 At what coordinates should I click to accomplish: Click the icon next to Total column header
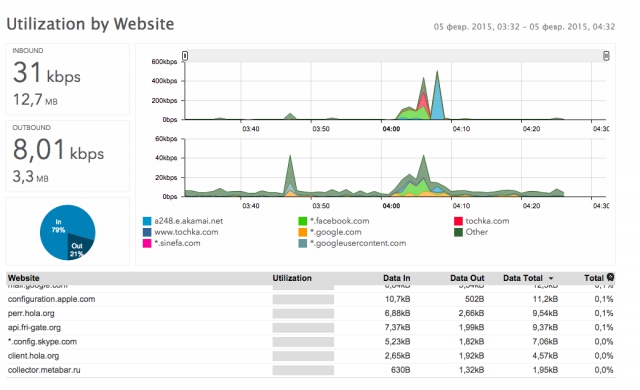click(x=610, y=277)
